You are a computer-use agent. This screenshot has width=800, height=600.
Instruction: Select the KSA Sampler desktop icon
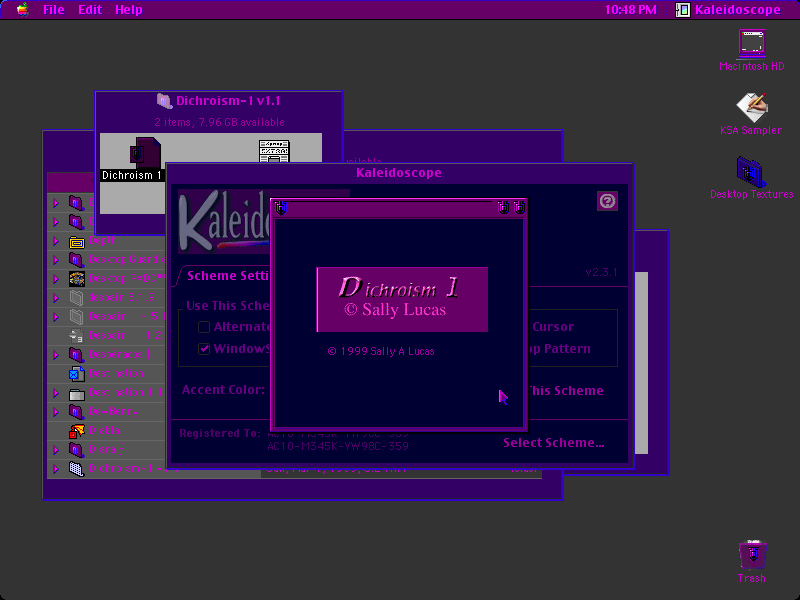pos(752,107)
